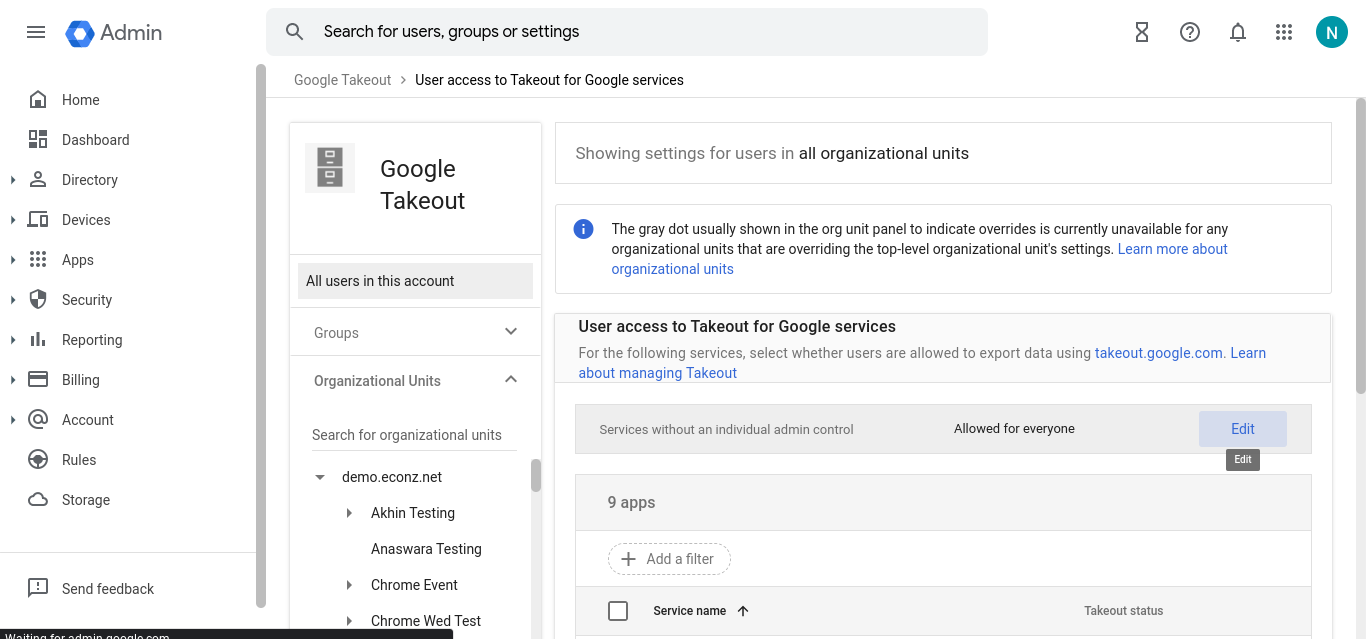Click the Account at-sign icon
Image resolution: width=1366 pixels, height=639 pixels.
(x=38, y=420)
